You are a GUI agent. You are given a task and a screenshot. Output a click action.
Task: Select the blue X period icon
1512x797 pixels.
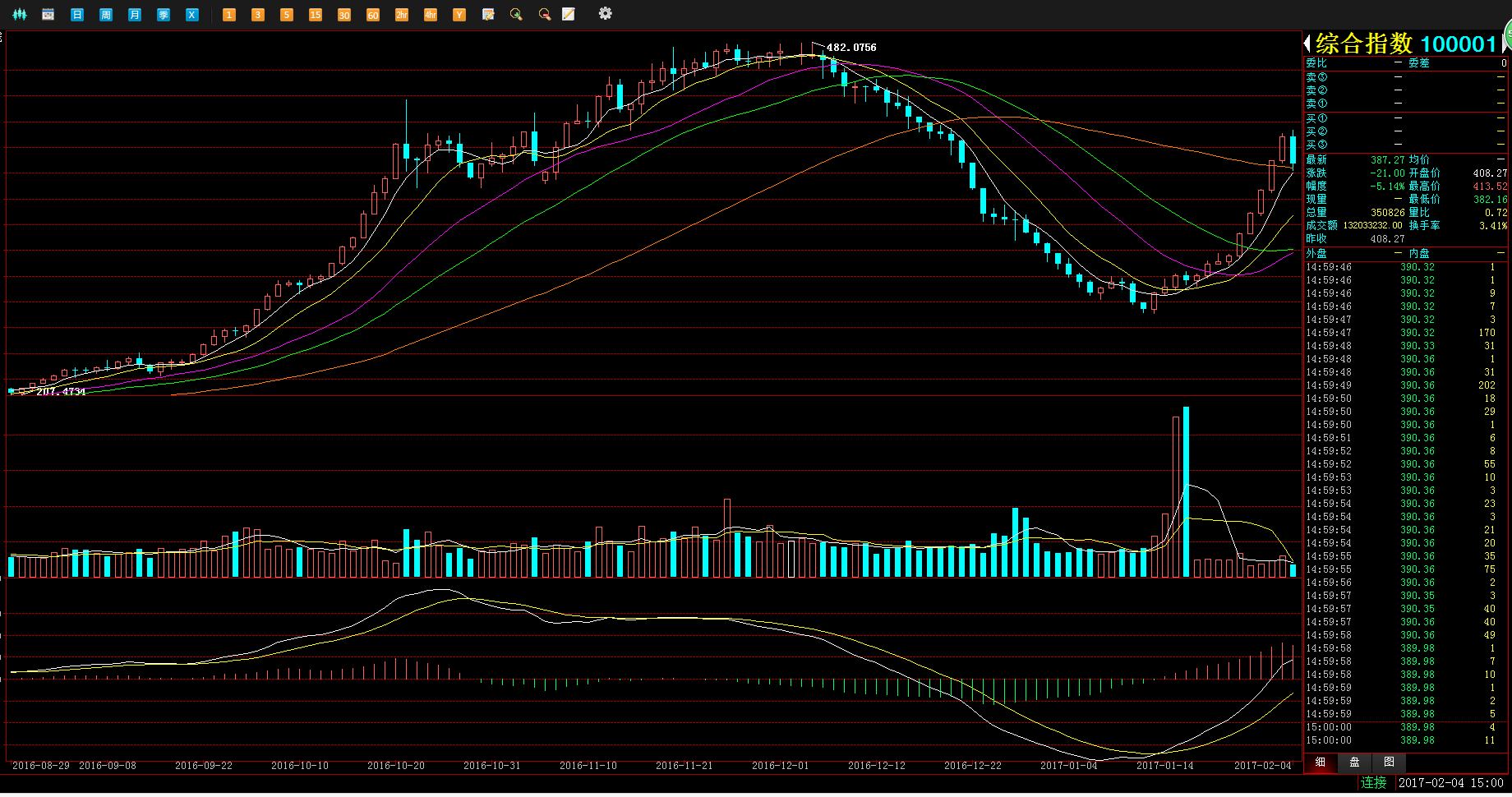tap(192, 14)
